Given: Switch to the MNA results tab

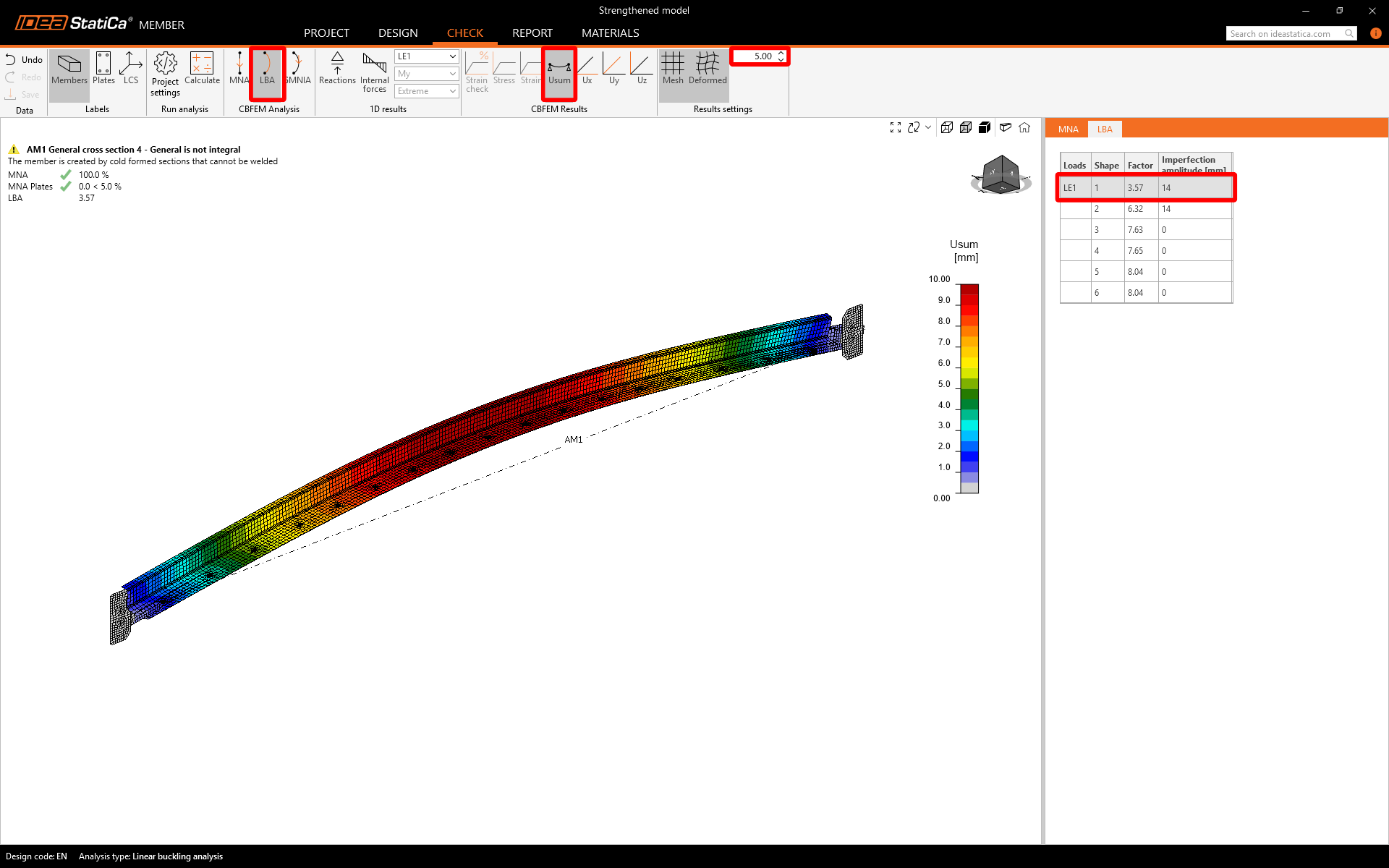Looking at the screenshot, I should 1068,129.
